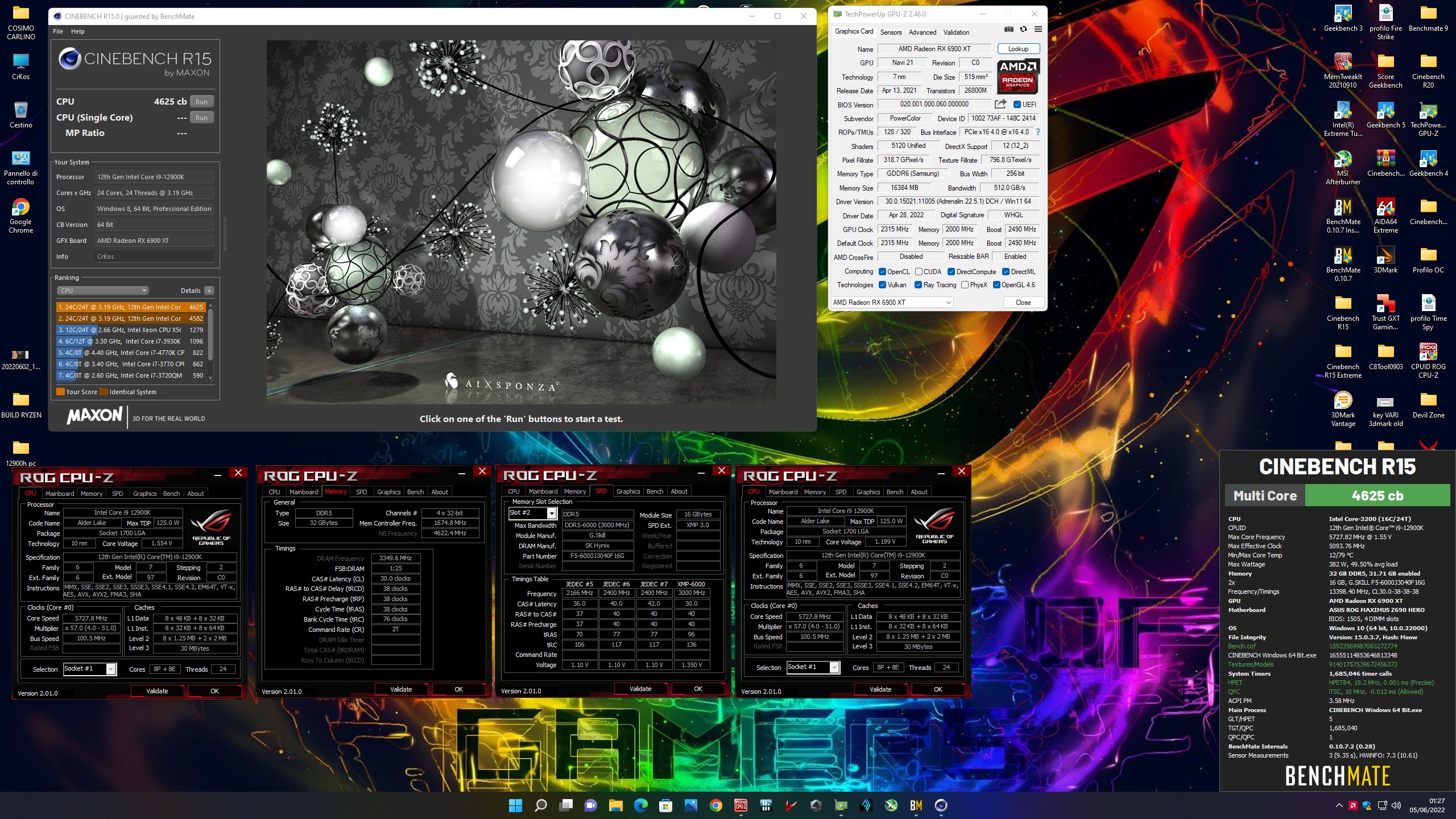Click GPU-Z refresh icon

1023,30
